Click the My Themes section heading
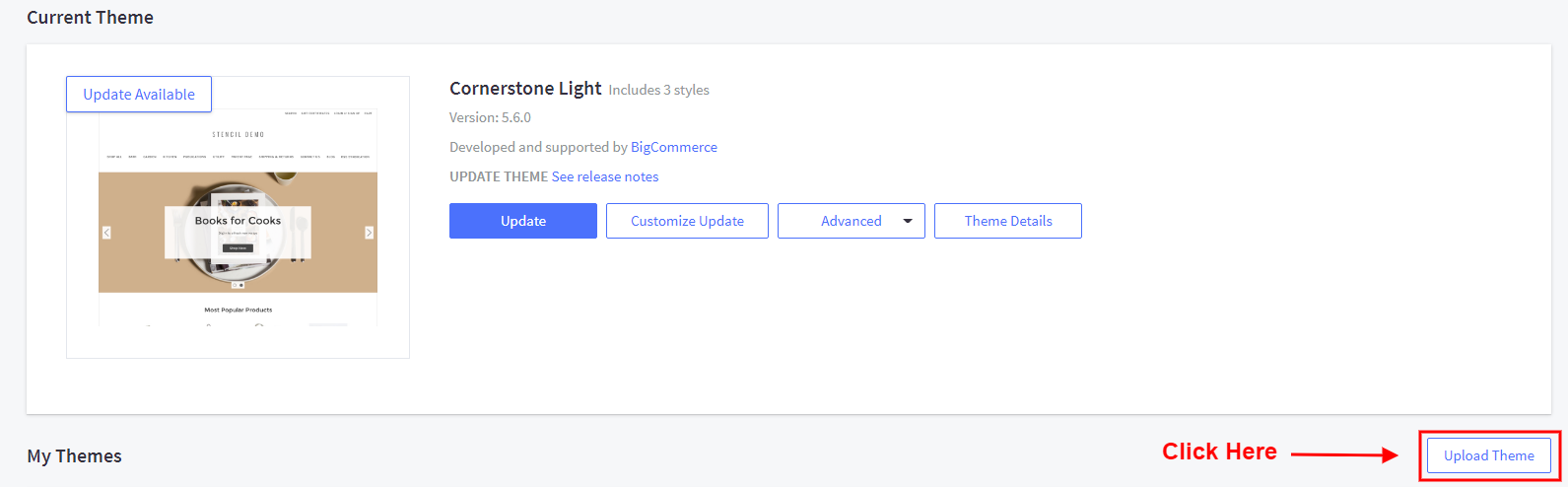The height and width of the screenshot is (487, 1568). coord(75,456)
